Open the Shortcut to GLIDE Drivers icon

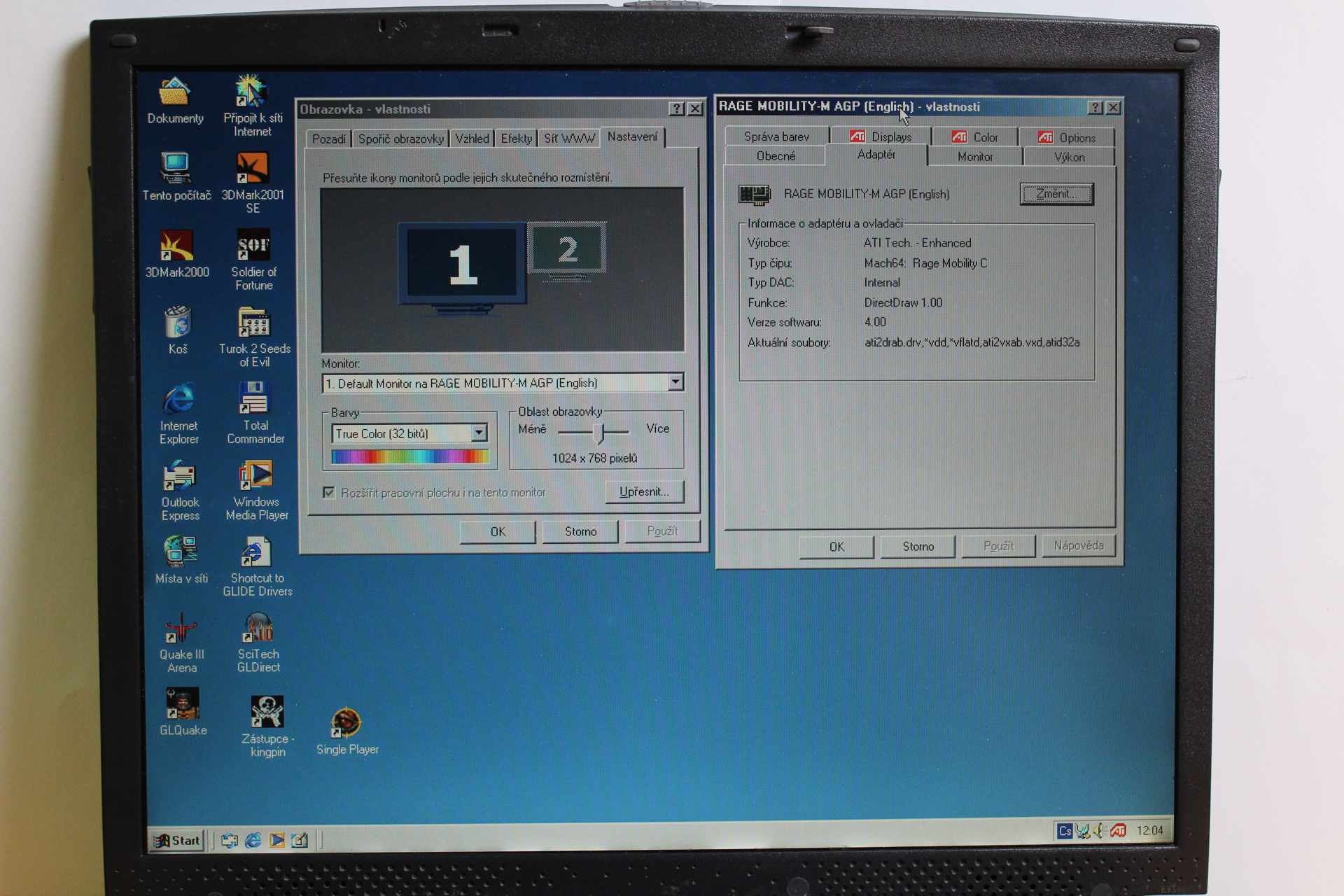pyautogui.click(x=257, y=566)
